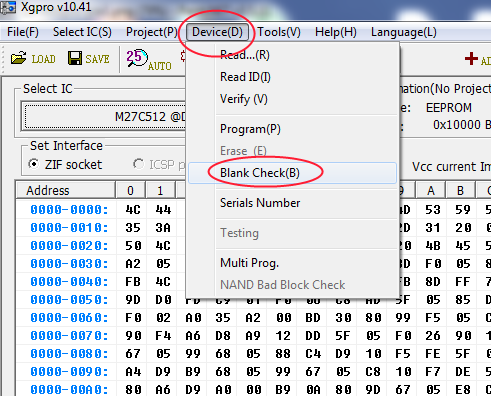This screenshot has height=396, width=491.
Task: Select address row 0000-0010:
Action: point(69,228)
